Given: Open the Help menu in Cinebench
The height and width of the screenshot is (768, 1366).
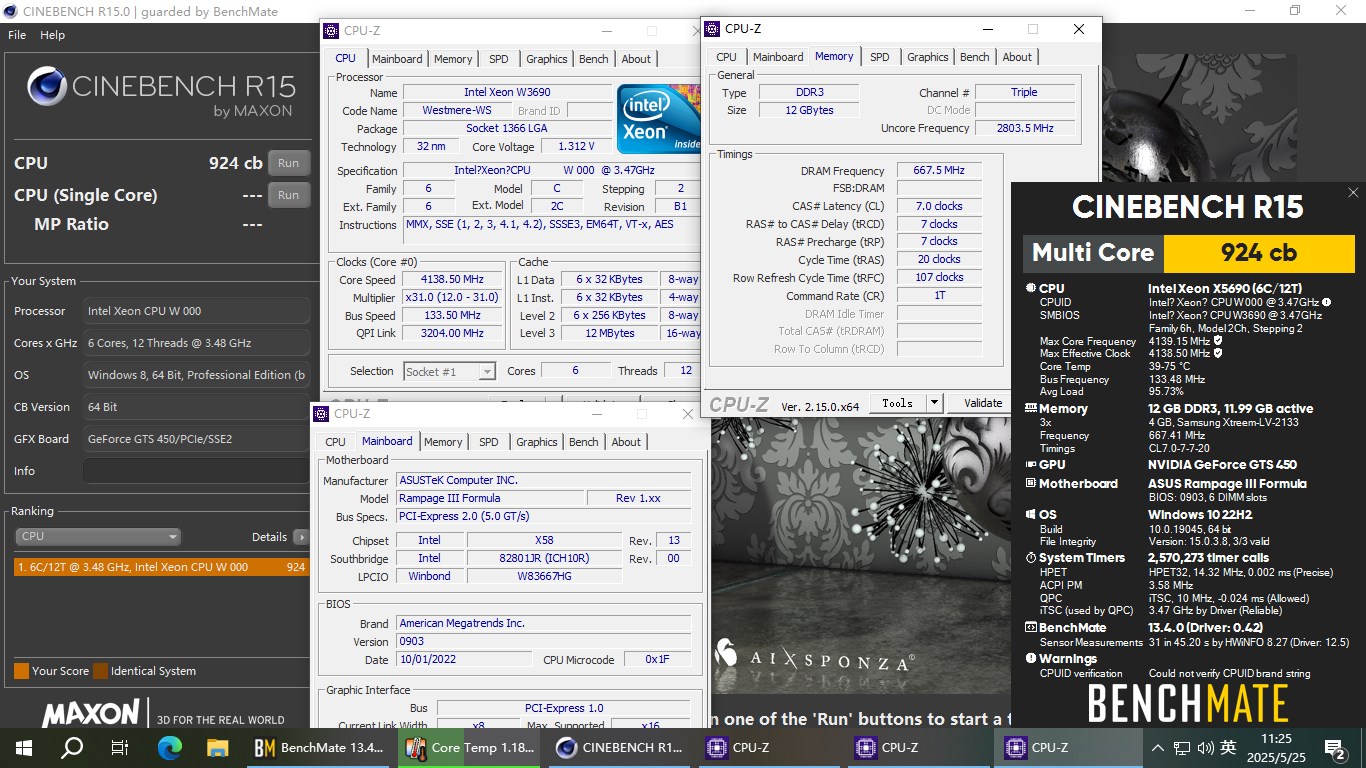Looking at the screenshot, I should (x=52, y=35).
